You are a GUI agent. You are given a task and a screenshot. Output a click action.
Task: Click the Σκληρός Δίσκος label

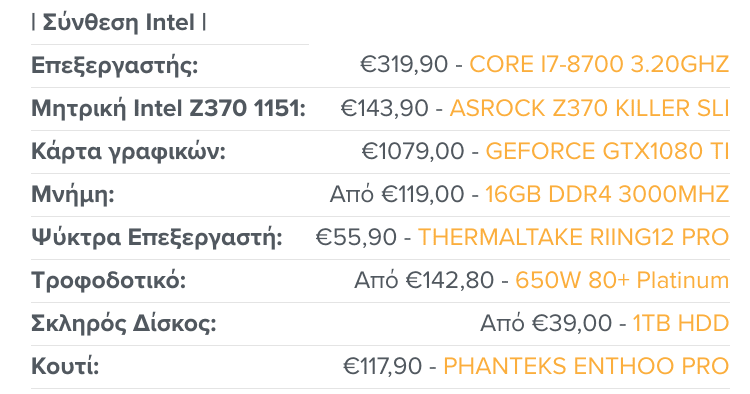click(x=124, y=324)
